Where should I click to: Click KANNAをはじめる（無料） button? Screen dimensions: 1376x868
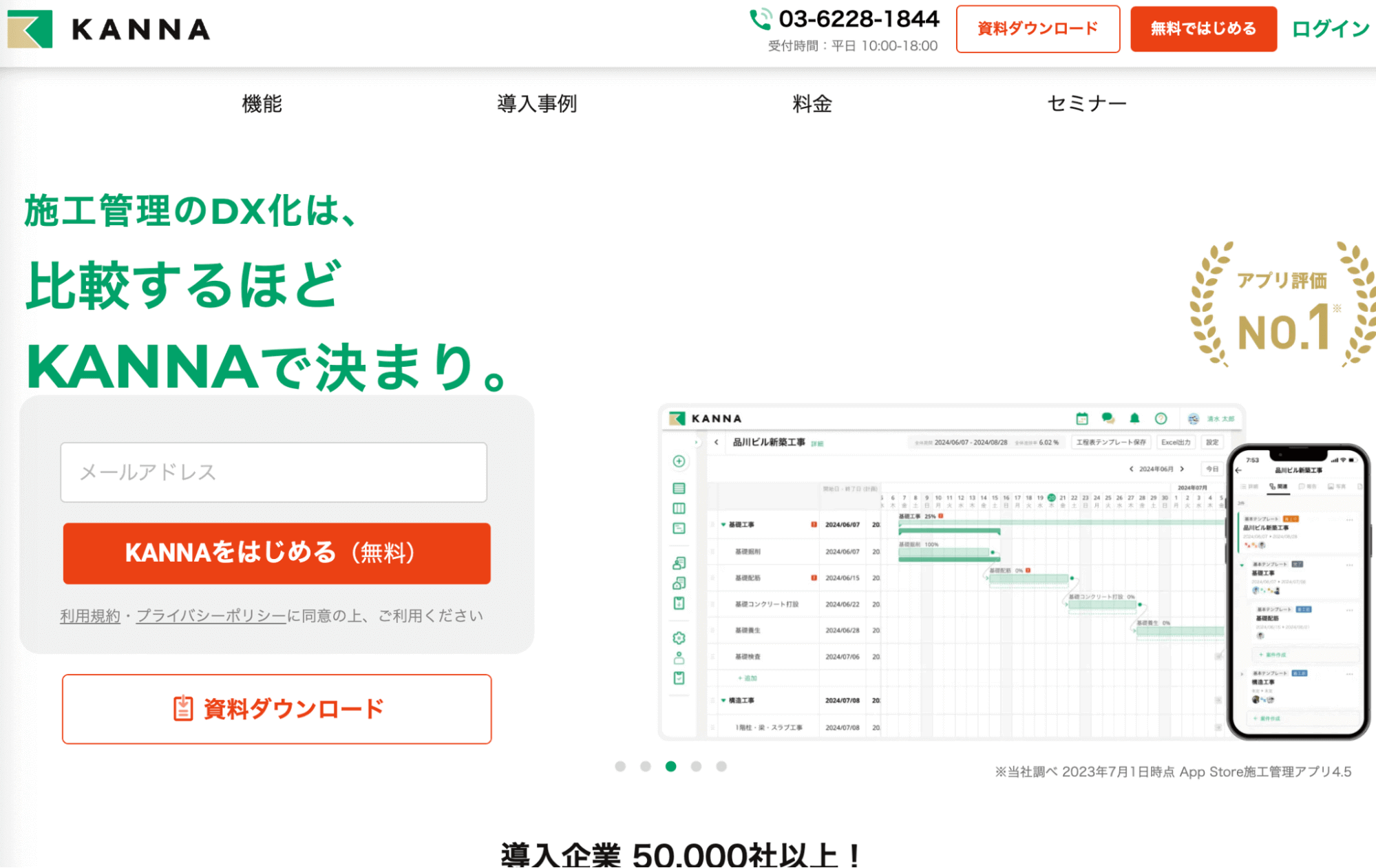277,553
